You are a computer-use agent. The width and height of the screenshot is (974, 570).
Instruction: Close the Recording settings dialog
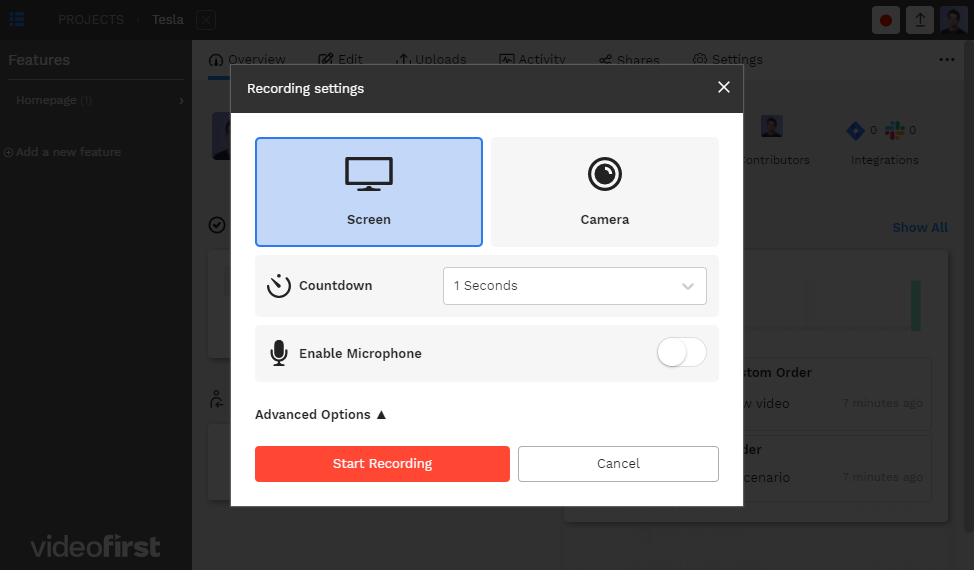coord(724,88)
